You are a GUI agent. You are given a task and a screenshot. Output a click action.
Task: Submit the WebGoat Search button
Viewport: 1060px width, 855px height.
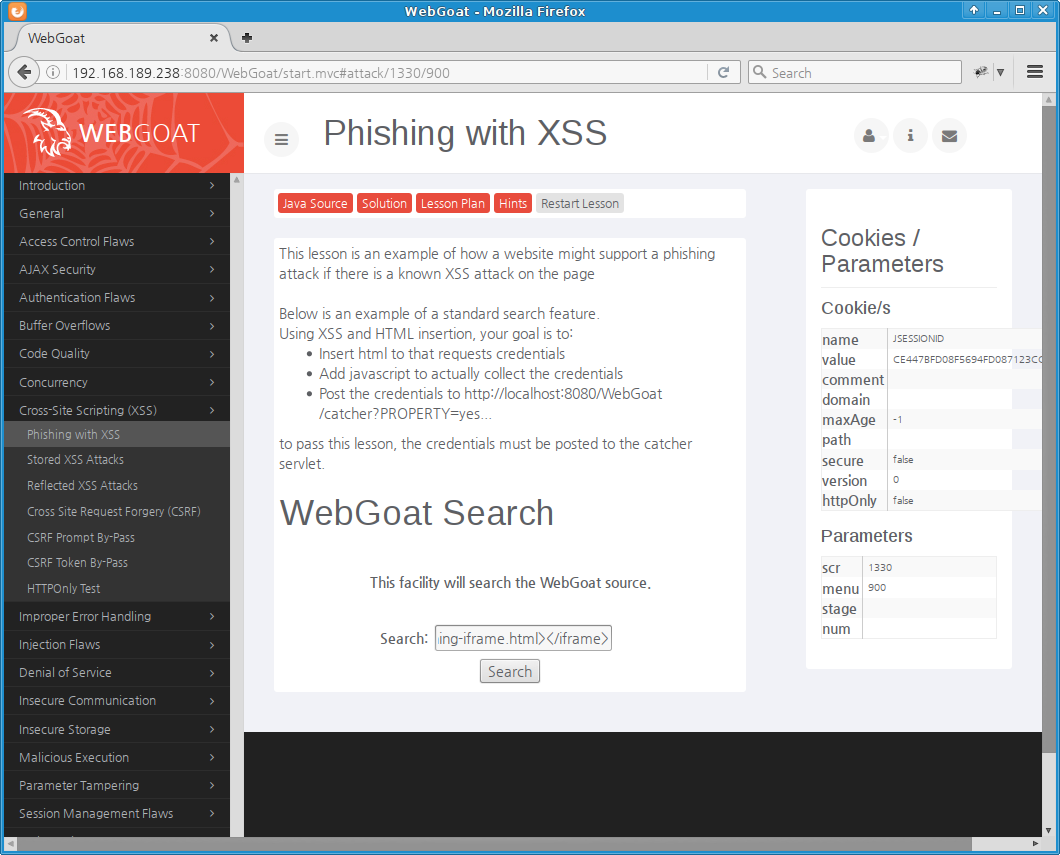click(510, 671)
